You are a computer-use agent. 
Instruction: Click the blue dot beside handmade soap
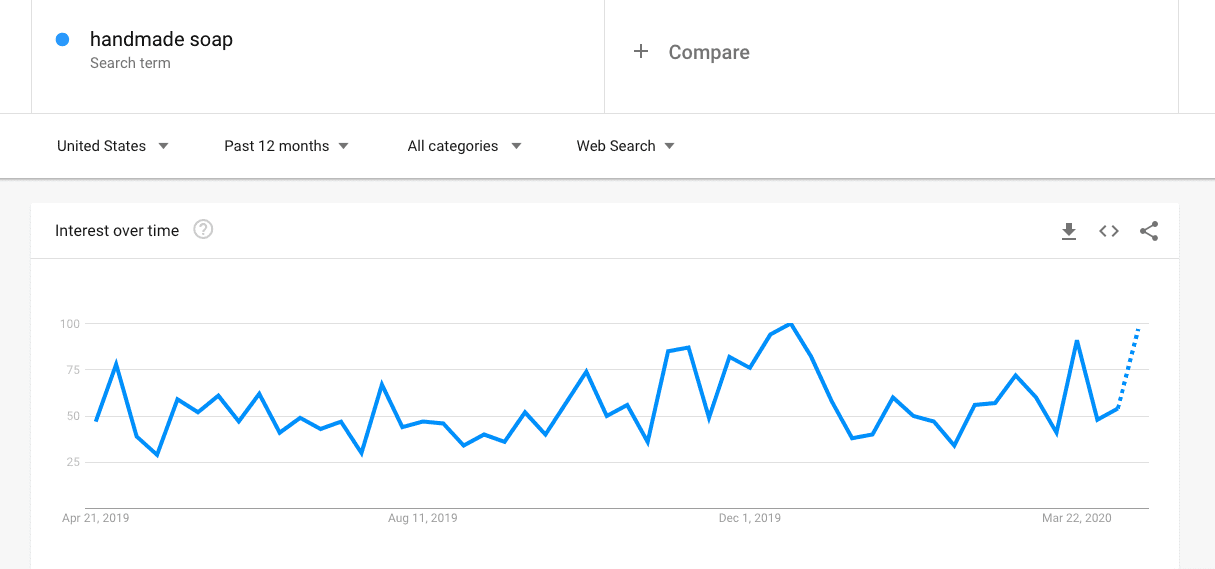coord(63,40)
